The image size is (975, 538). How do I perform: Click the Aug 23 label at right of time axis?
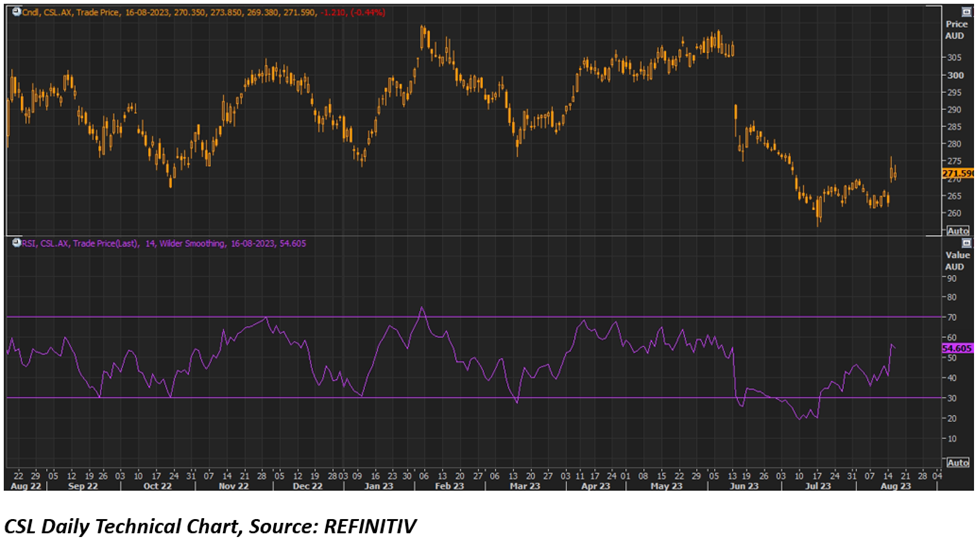pos(894,486)
